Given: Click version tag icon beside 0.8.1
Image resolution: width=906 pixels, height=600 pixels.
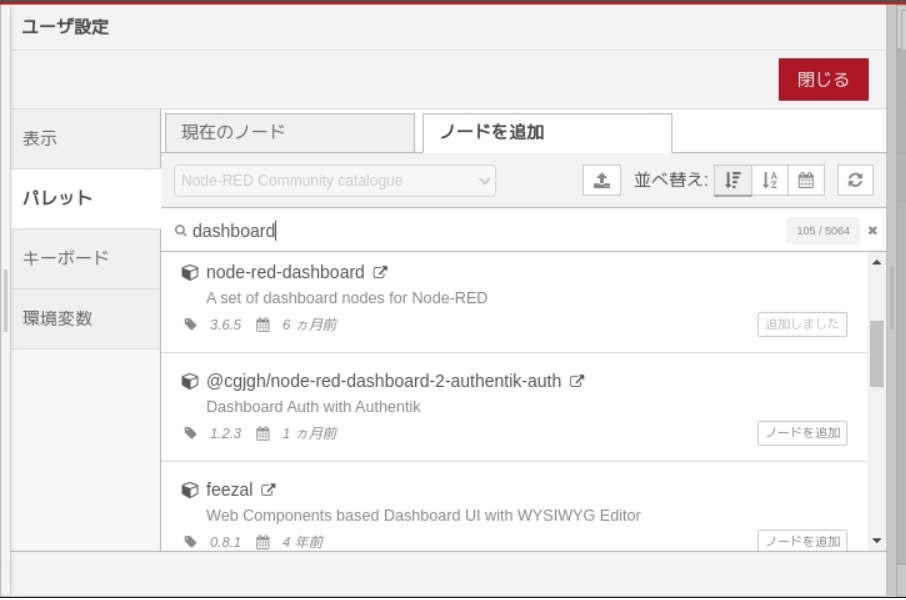Looking at the screenshot, I should (x=191, y=542).
